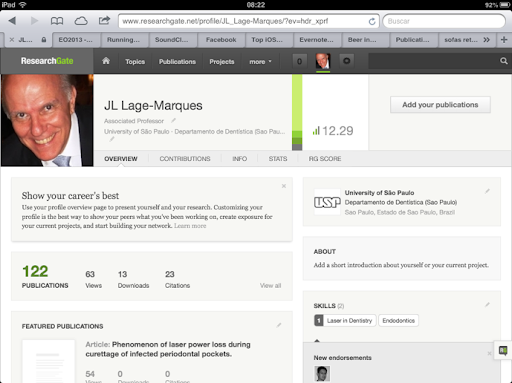This screenshot has height=383, width=512.
Task: Tap the share icon in browser toolbar
Action: [104, 21]
